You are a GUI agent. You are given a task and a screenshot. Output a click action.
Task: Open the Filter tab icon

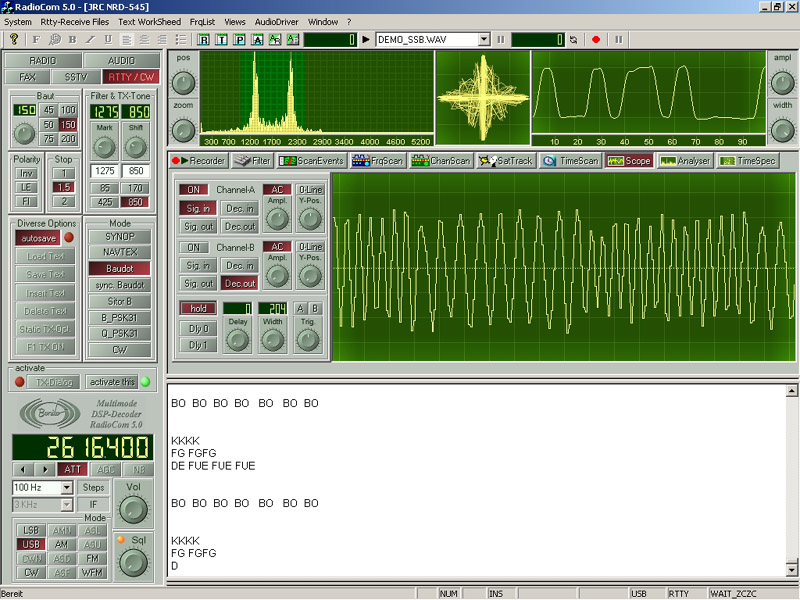(x=252, y=161)
